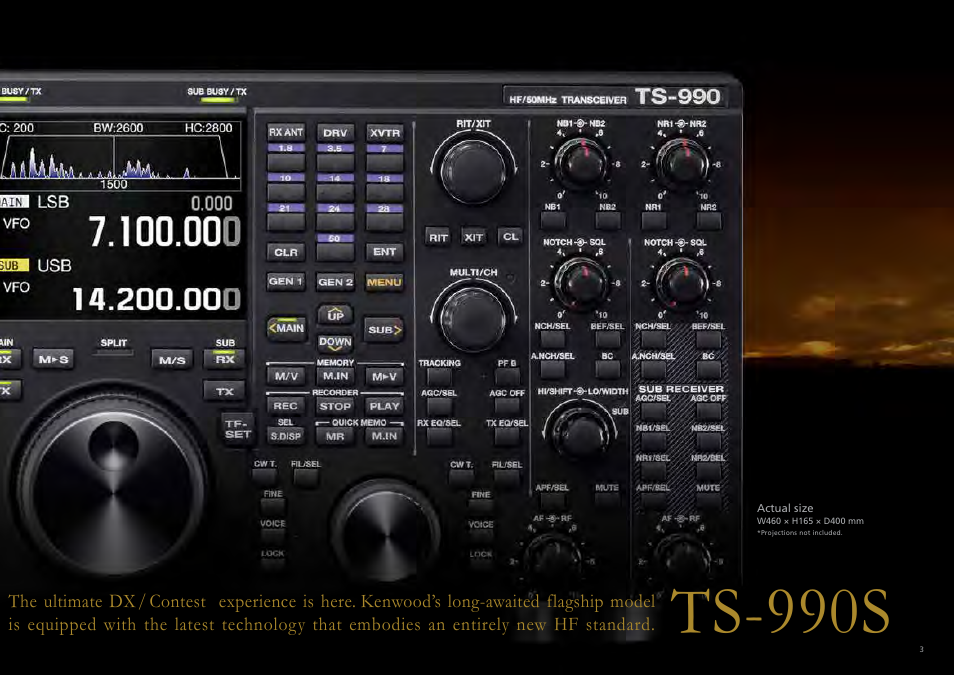Click the 'Actual size' caption text

[785, 508]
